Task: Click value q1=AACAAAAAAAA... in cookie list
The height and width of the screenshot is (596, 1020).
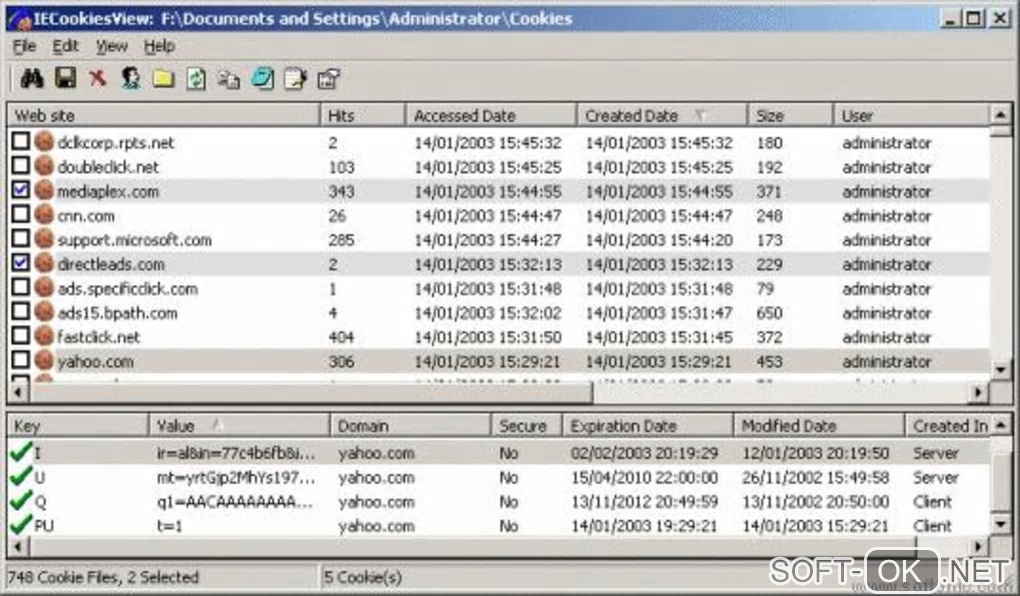Action: click(234, 502)
